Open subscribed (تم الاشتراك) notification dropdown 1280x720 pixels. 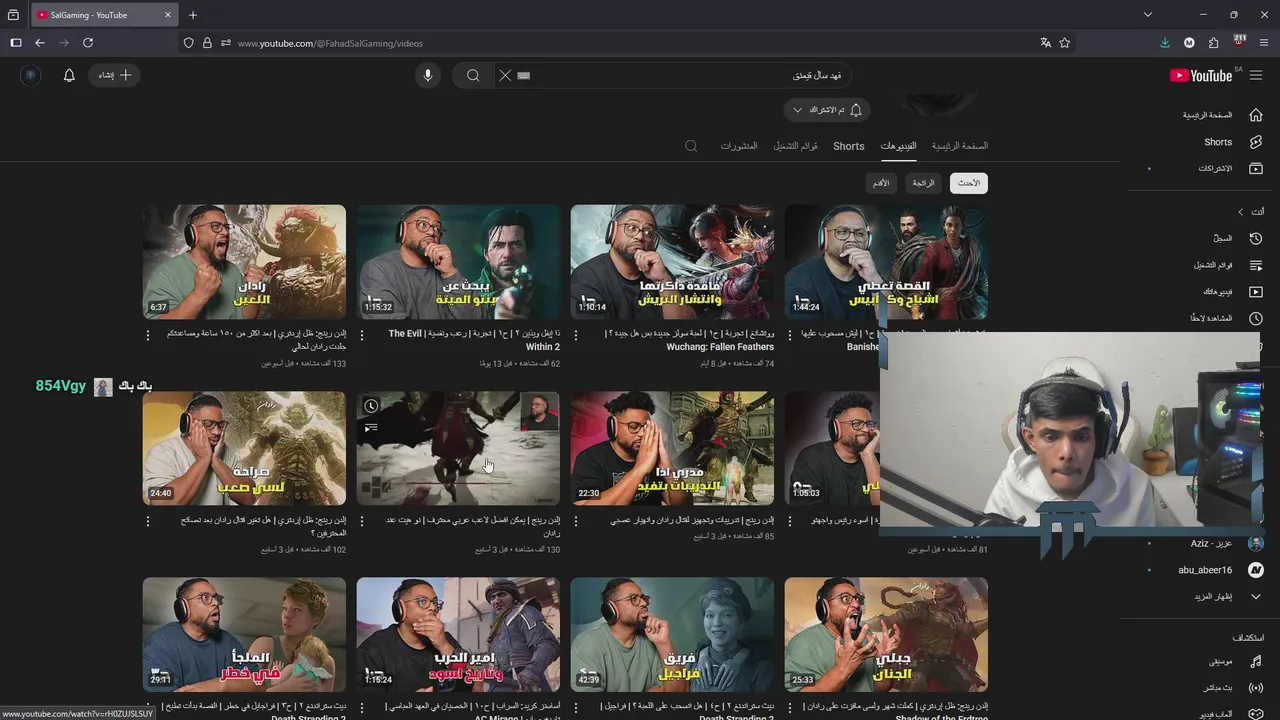coord(827,110)
